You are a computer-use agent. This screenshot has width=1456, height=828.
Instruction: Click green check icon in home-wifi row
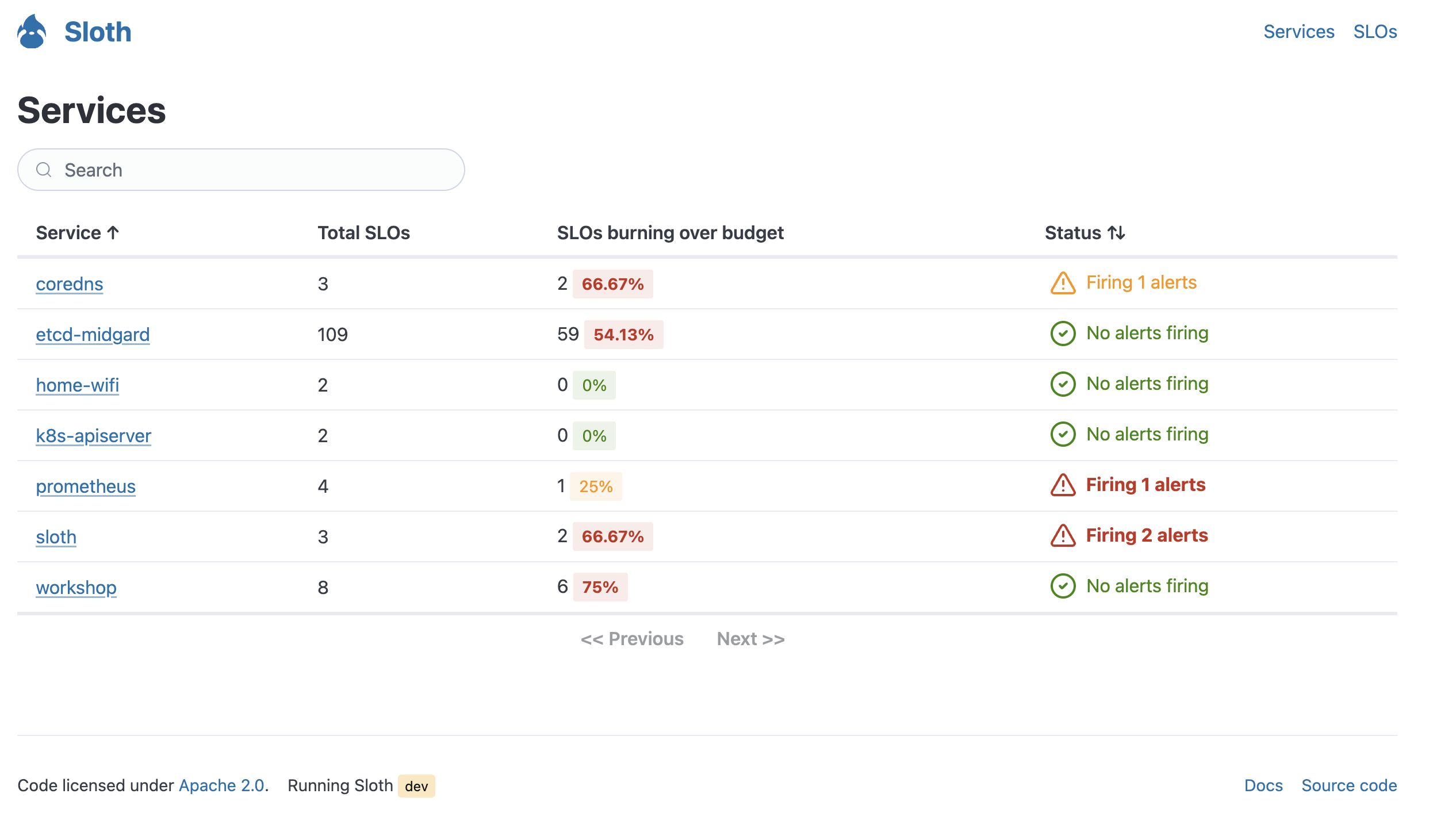[1063, 384]
